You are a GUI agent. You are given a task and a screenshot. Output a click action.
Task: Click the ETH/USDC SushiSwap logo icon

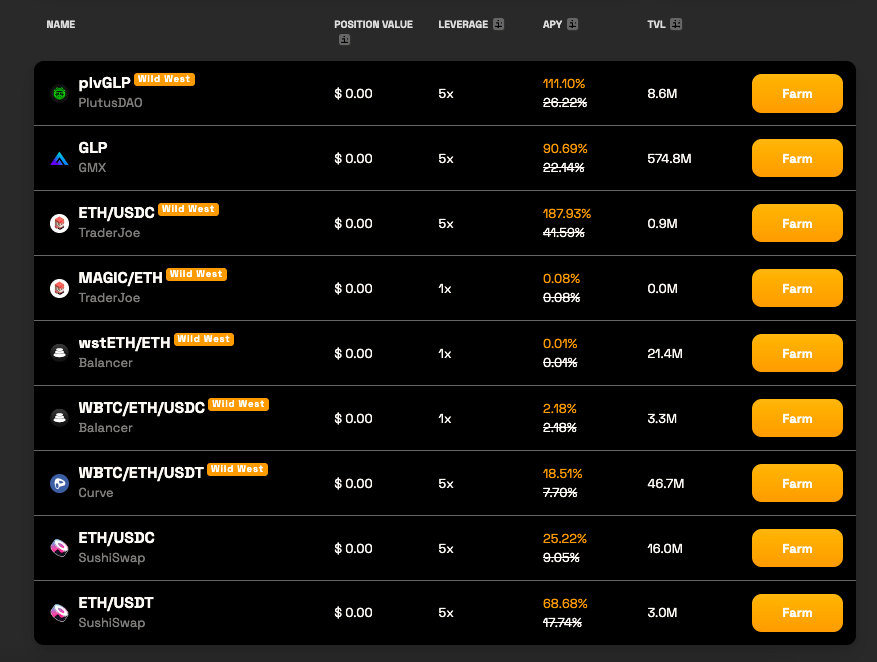[59, 548]
